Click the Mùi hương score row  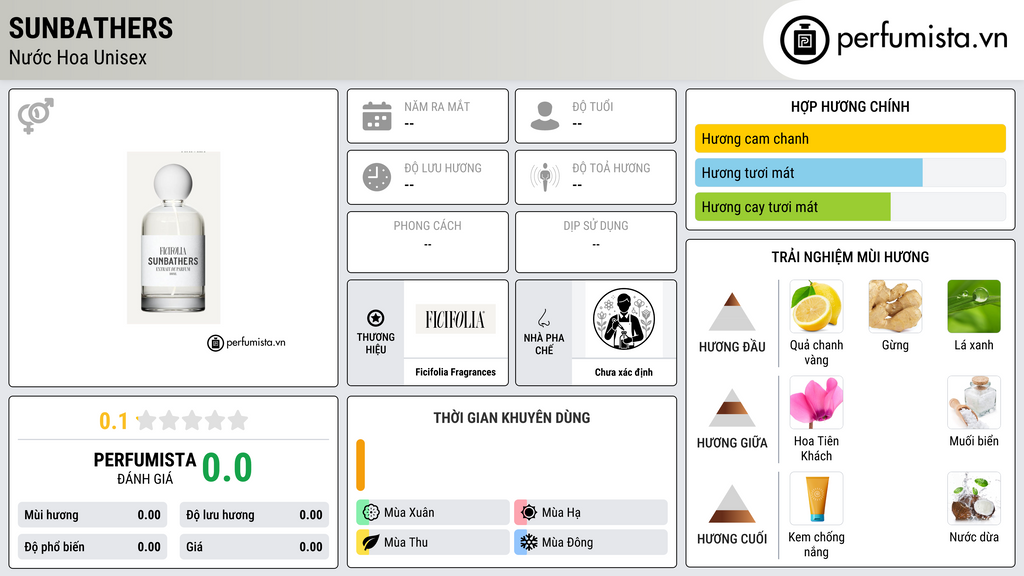pos(92,515)
